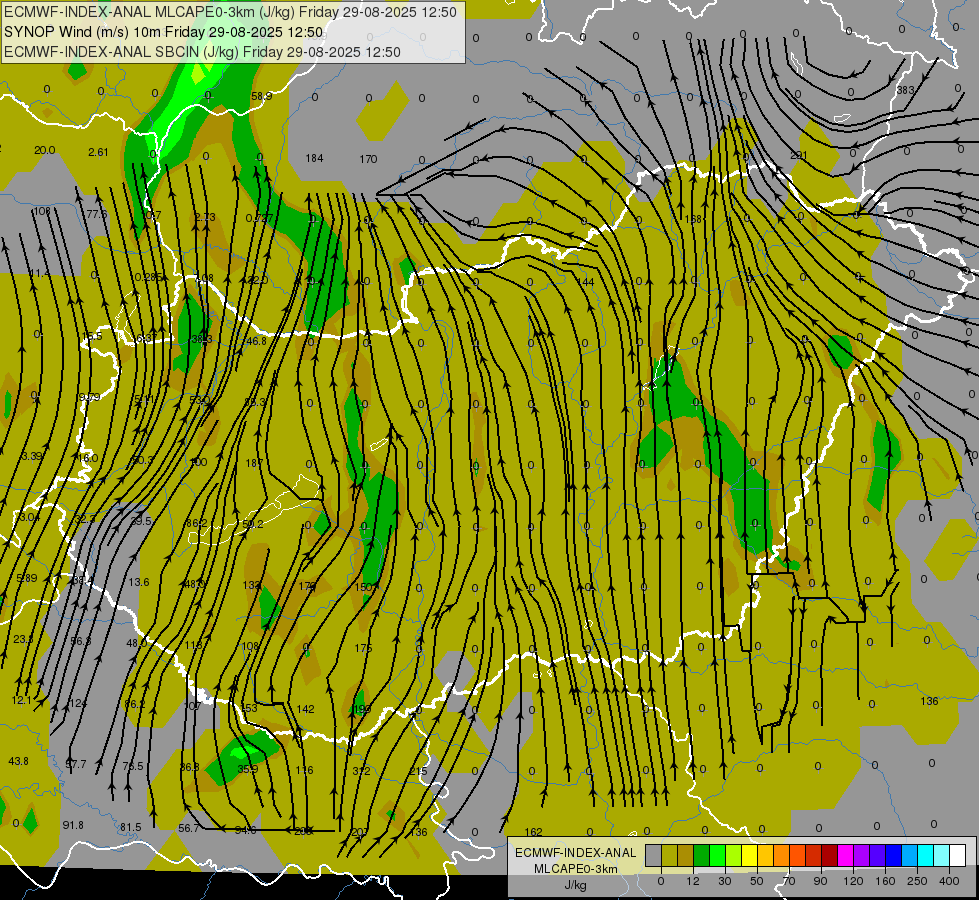This screenshot has height=900, width=979.
Task: Click legend scale label 250
Action: (x=917, y=881)
